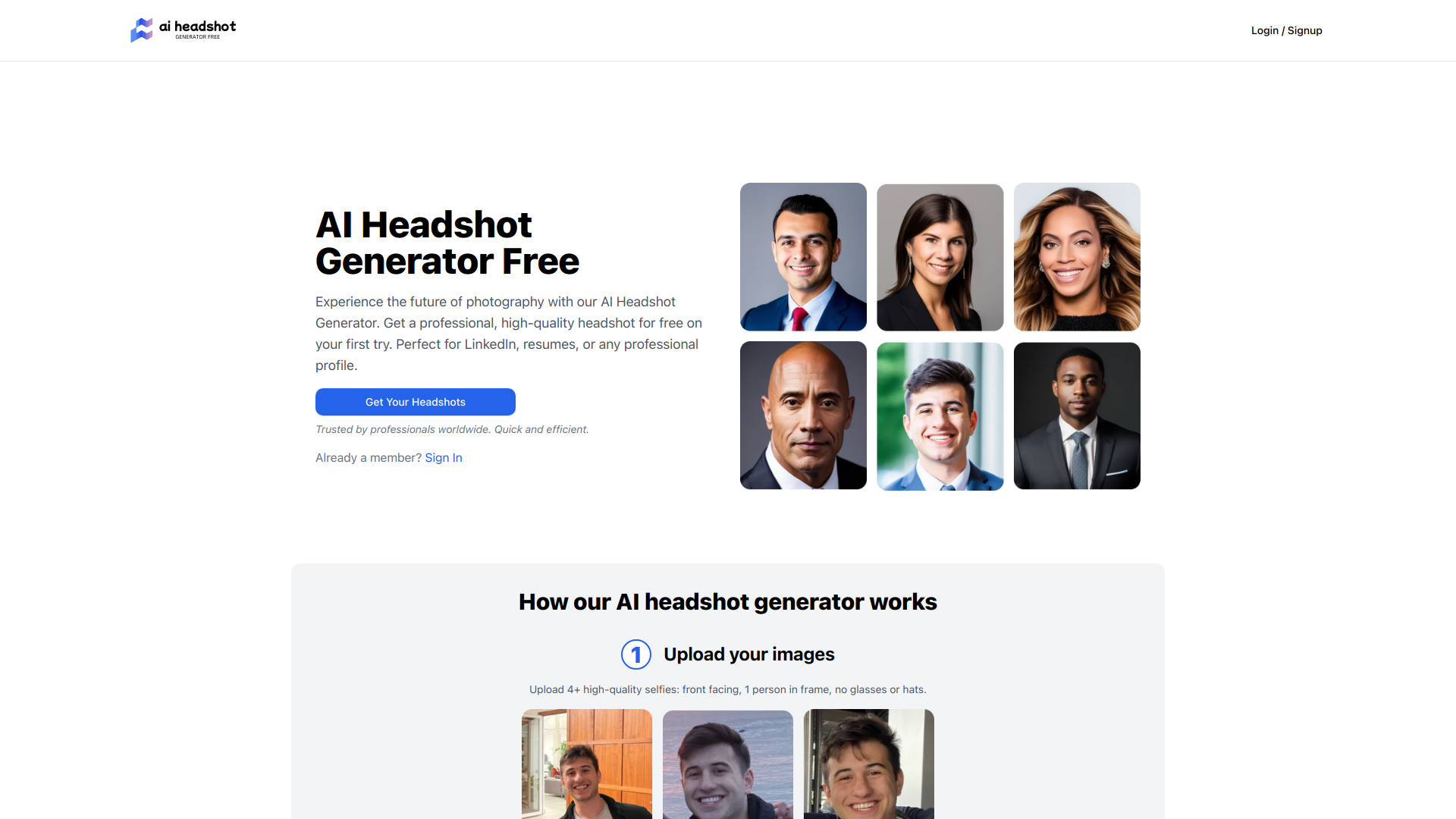Viewport: 1456px width, 819px height.
Task: Click the AI Headshot Generator logo icon
Action: (143, 29)
